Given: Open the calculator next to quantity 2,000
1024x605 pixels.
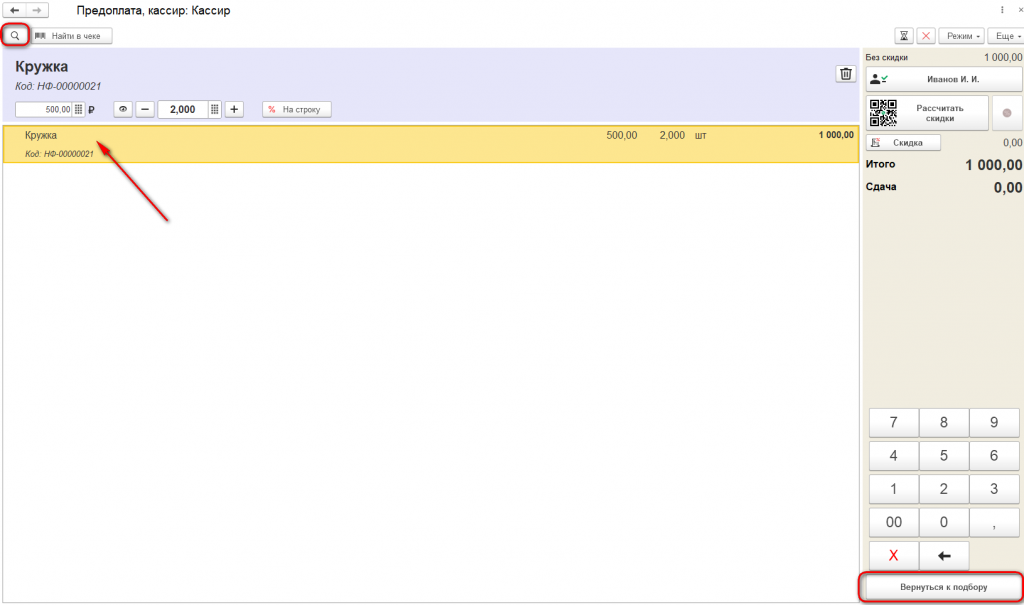Looking at the screenshot, I should [x=214, y=110].
